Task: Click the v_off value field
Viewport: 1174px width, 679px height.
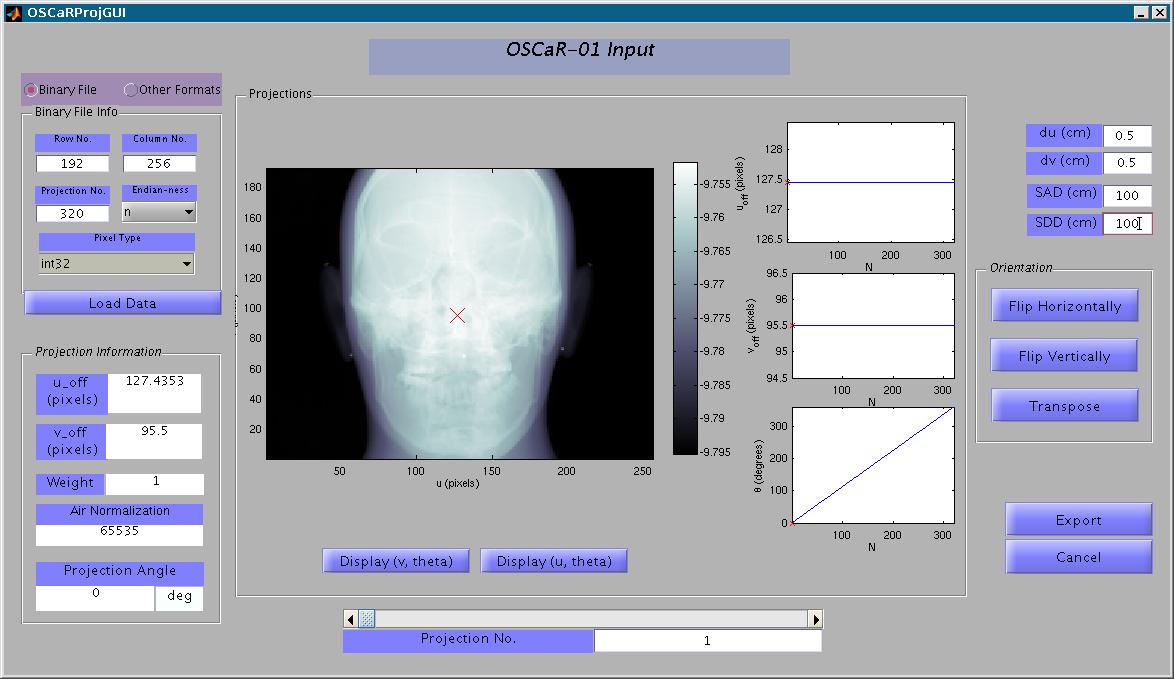Action: pos(154,442)
